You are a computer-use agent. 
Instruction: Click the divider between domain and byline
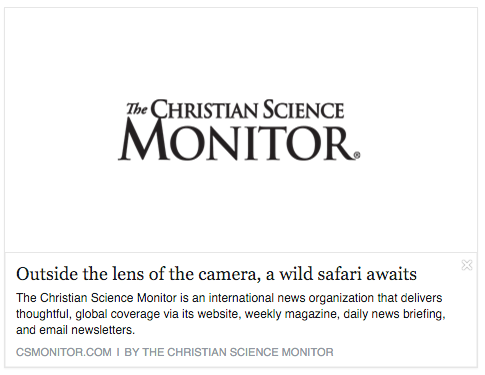pyautogui.click(x=118, y=352)
